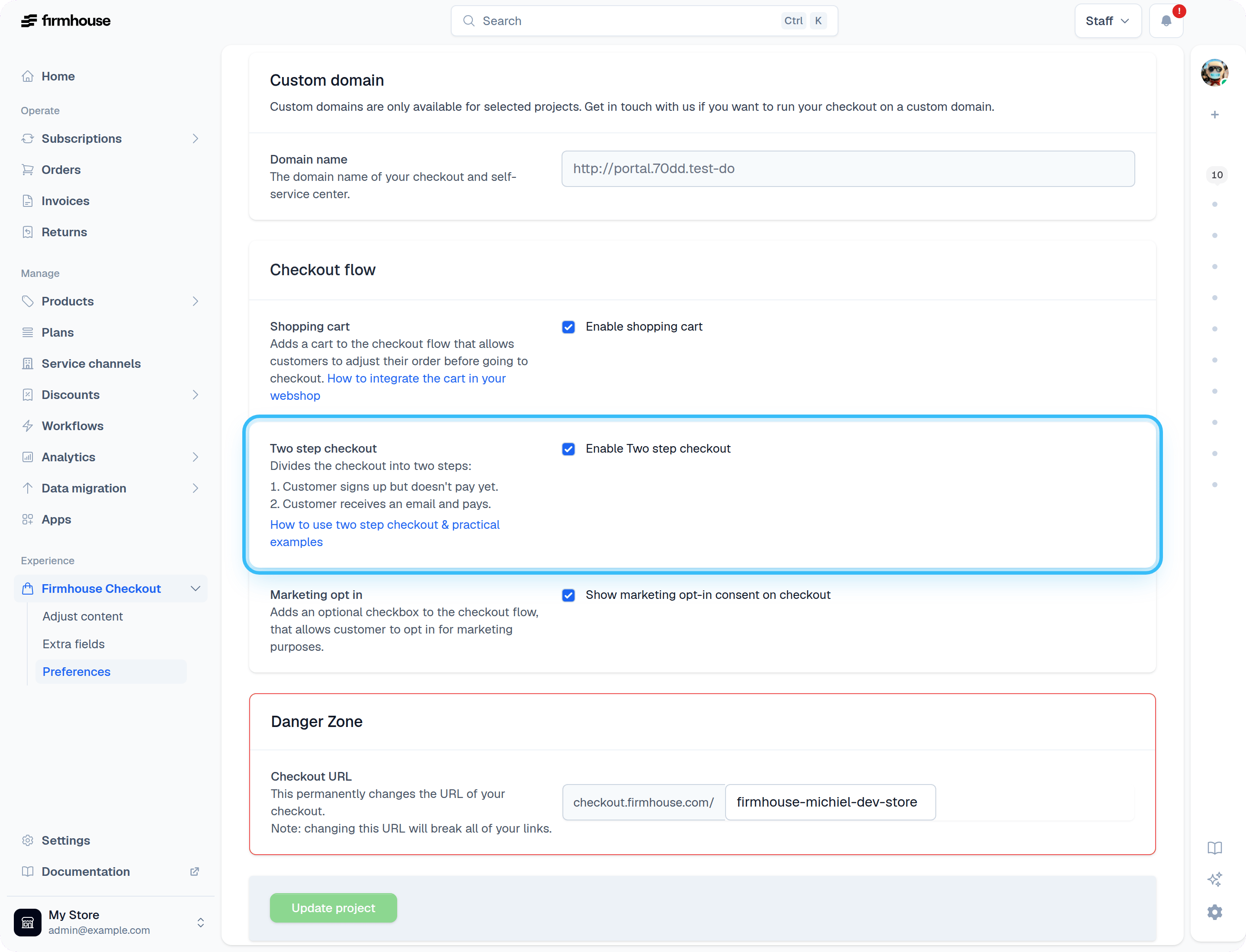Expand the Discounts menu chevron
This screenshot has height=952, width=1246.
(x=196, y=395)
